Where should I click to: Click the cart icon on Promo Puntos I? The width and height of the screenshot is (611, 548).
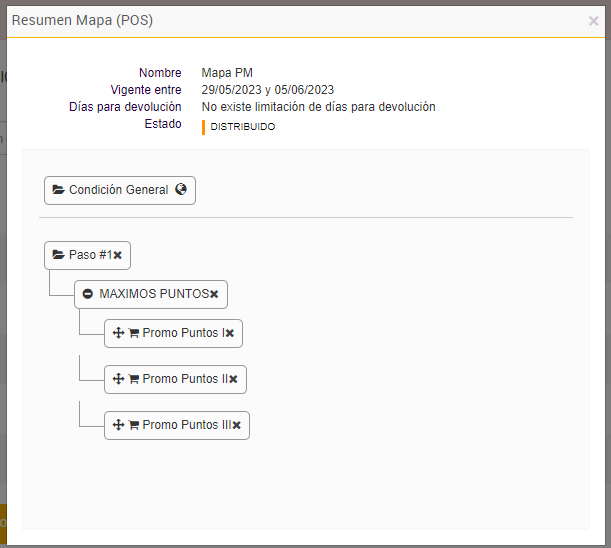click(134, 333)
